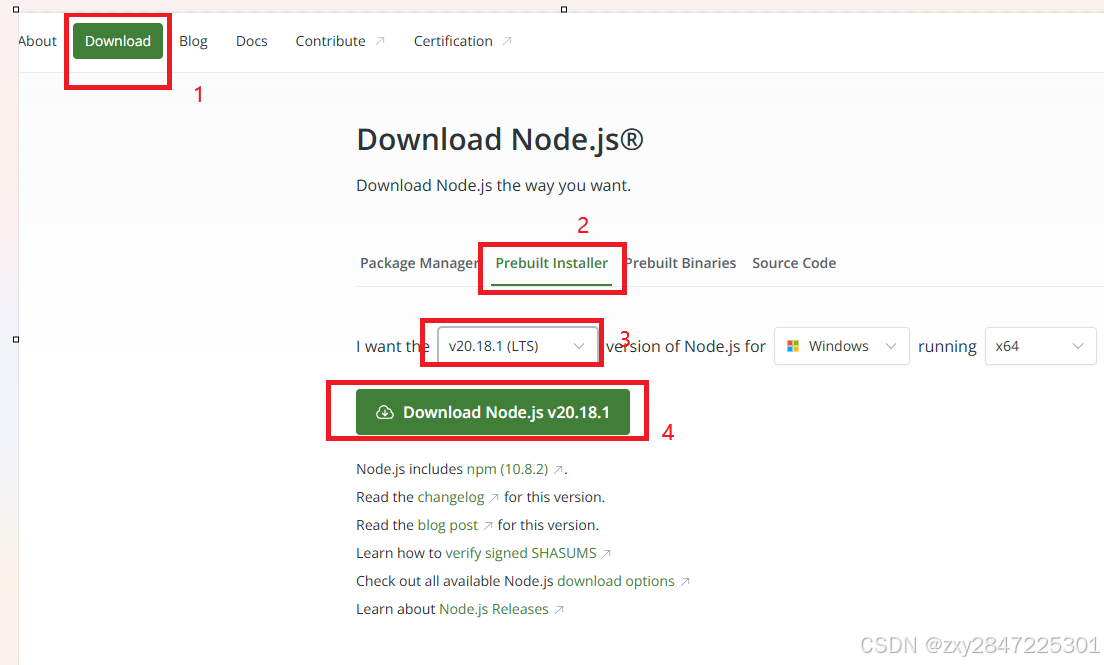Select the Prebuilt Installer tab
Screen dimensions: 1104x665
click(x=551, y=263)
